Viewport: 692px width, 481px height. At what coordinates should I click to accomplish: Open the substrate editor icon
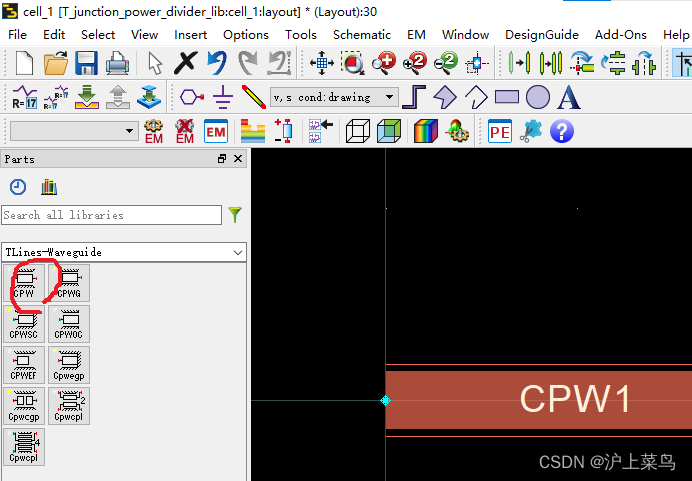point(253,132)
